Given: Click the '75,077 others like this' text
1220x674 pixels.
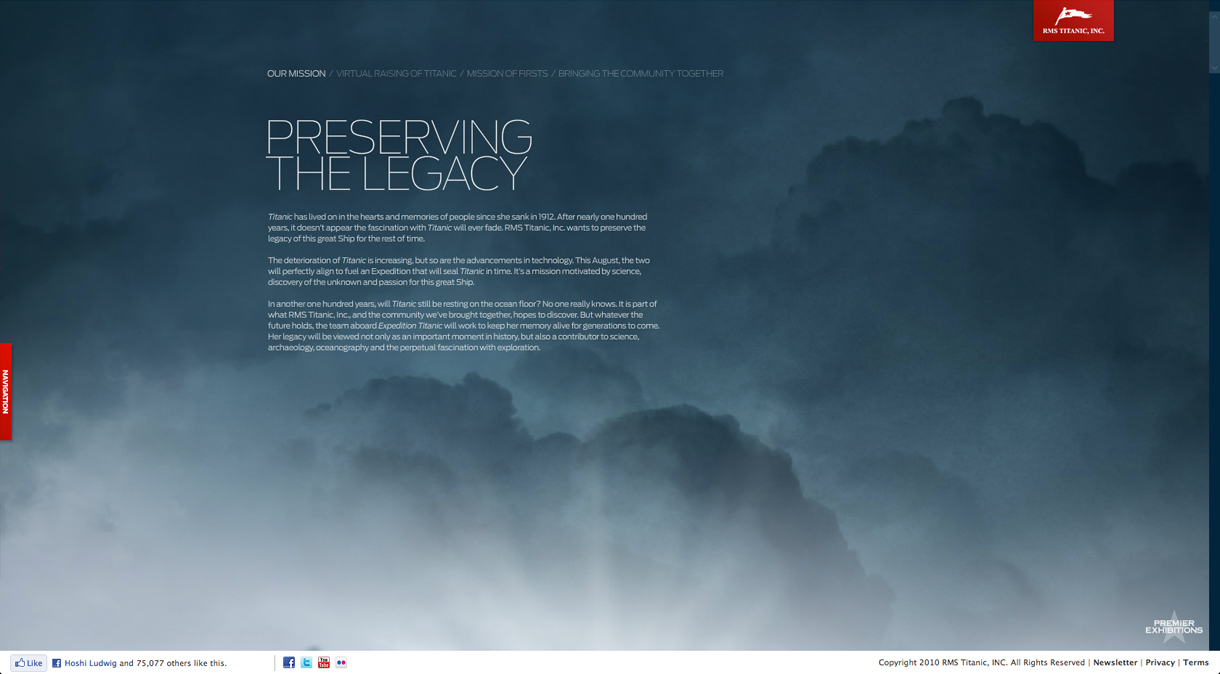Looking at the screenshot, I should [181, 663].
